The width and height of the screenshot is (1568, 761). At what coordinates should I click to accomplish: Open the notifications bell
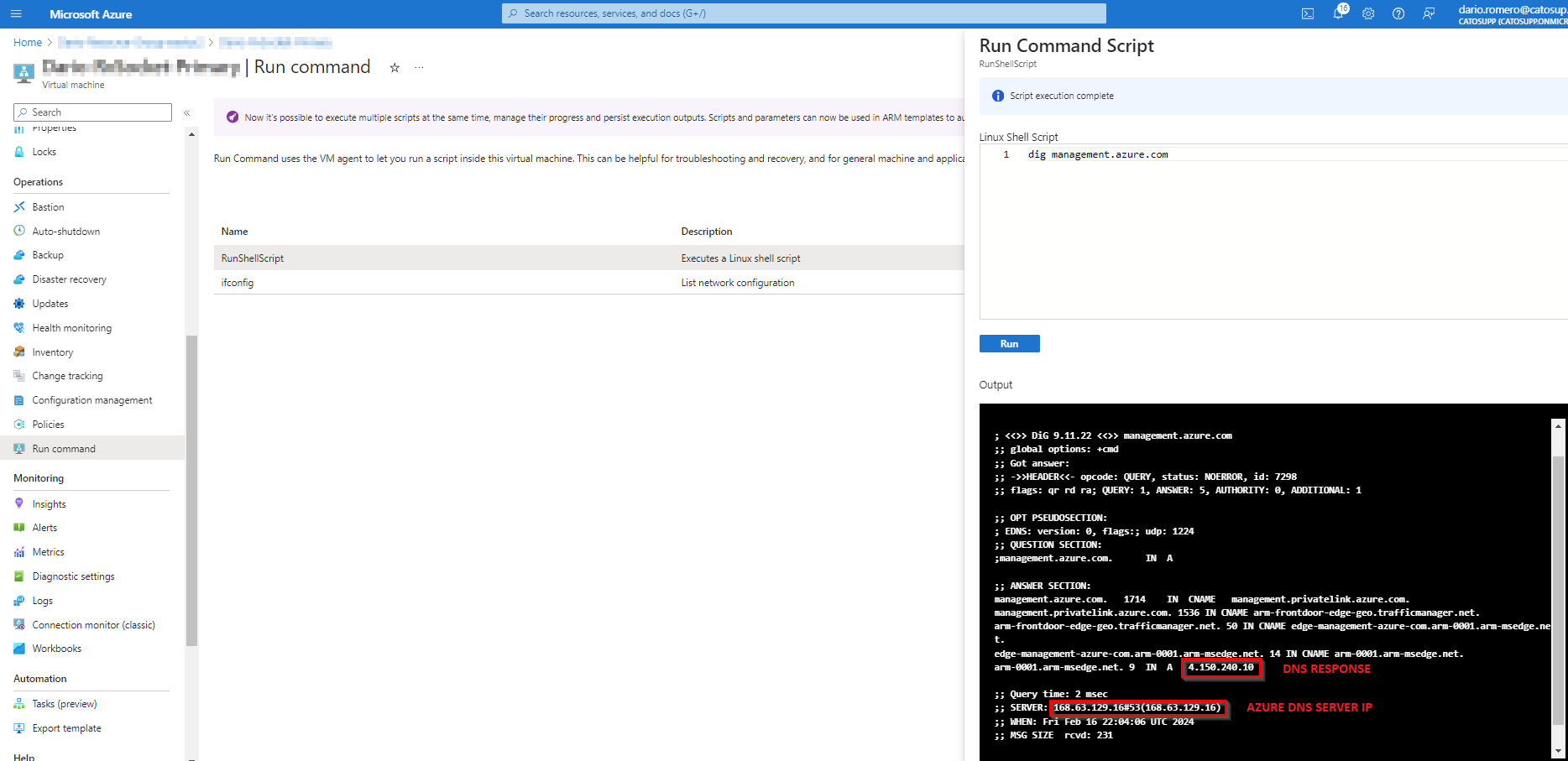(1338, 14)
